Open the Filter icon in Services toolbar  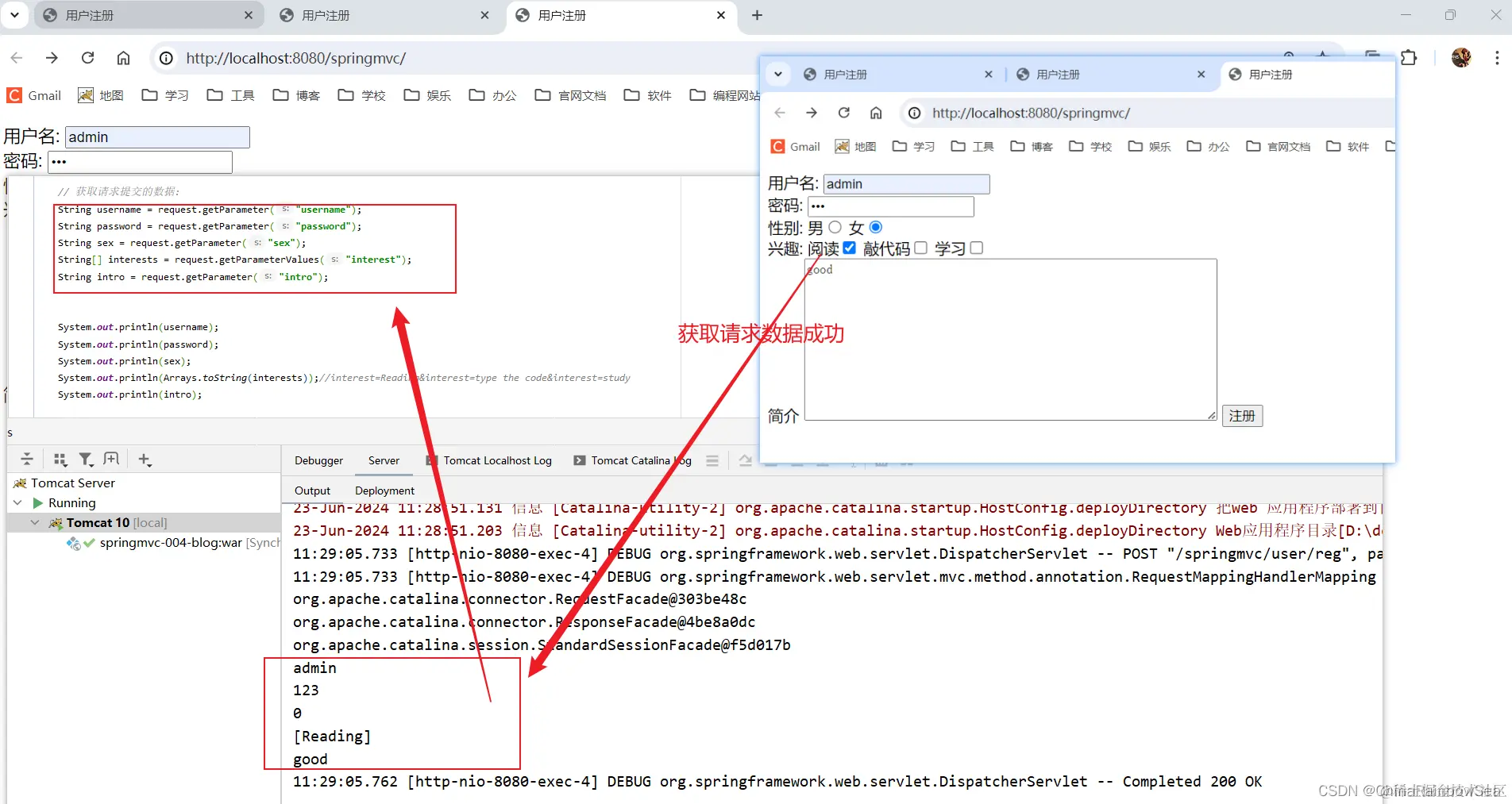pos(86,459)
